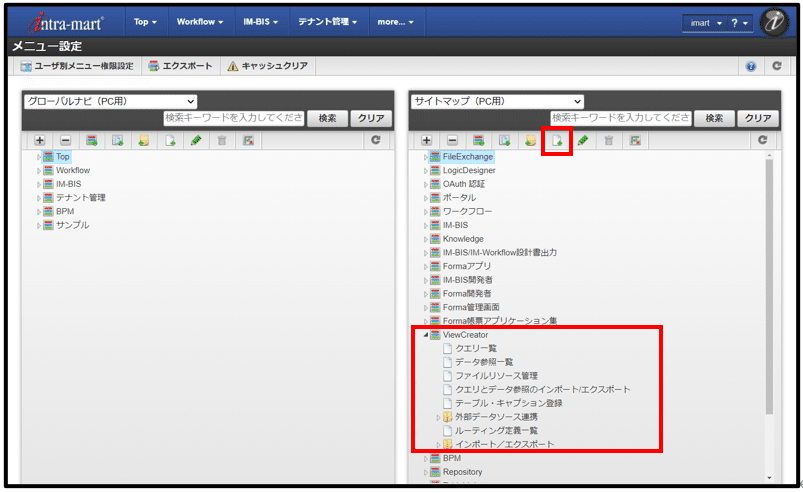
Task: Select ルーティング定義一覧 item
Action: coord(496,431)
